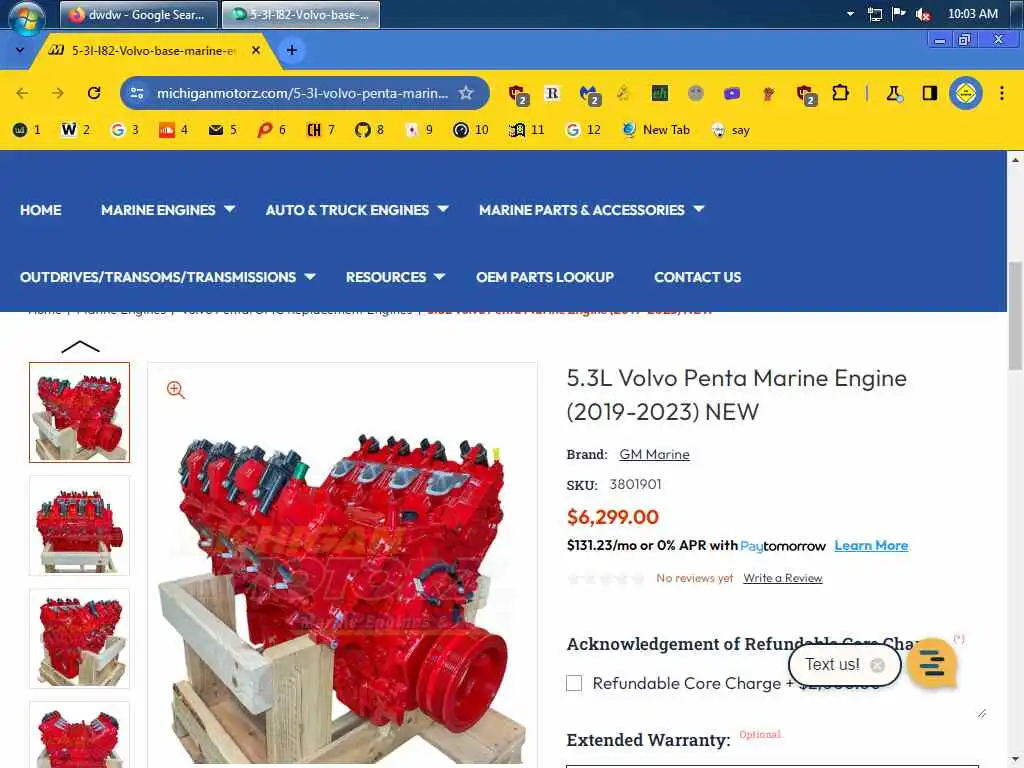Bookmark this page with the star icon
The image size is (1024, 768).
[x=466, y=93]
